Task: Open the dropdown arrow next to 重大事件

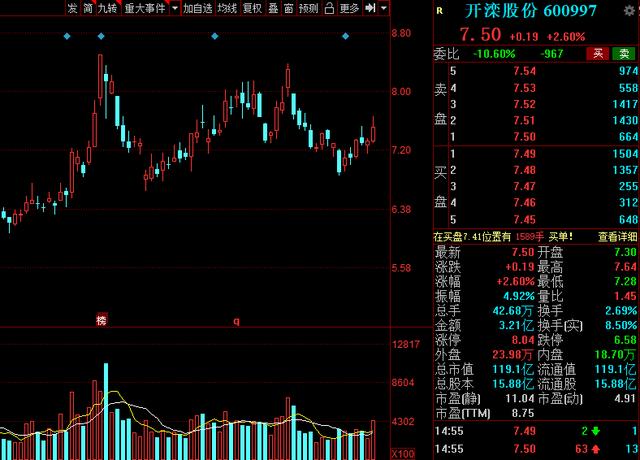Action: (x=175, y=8)
